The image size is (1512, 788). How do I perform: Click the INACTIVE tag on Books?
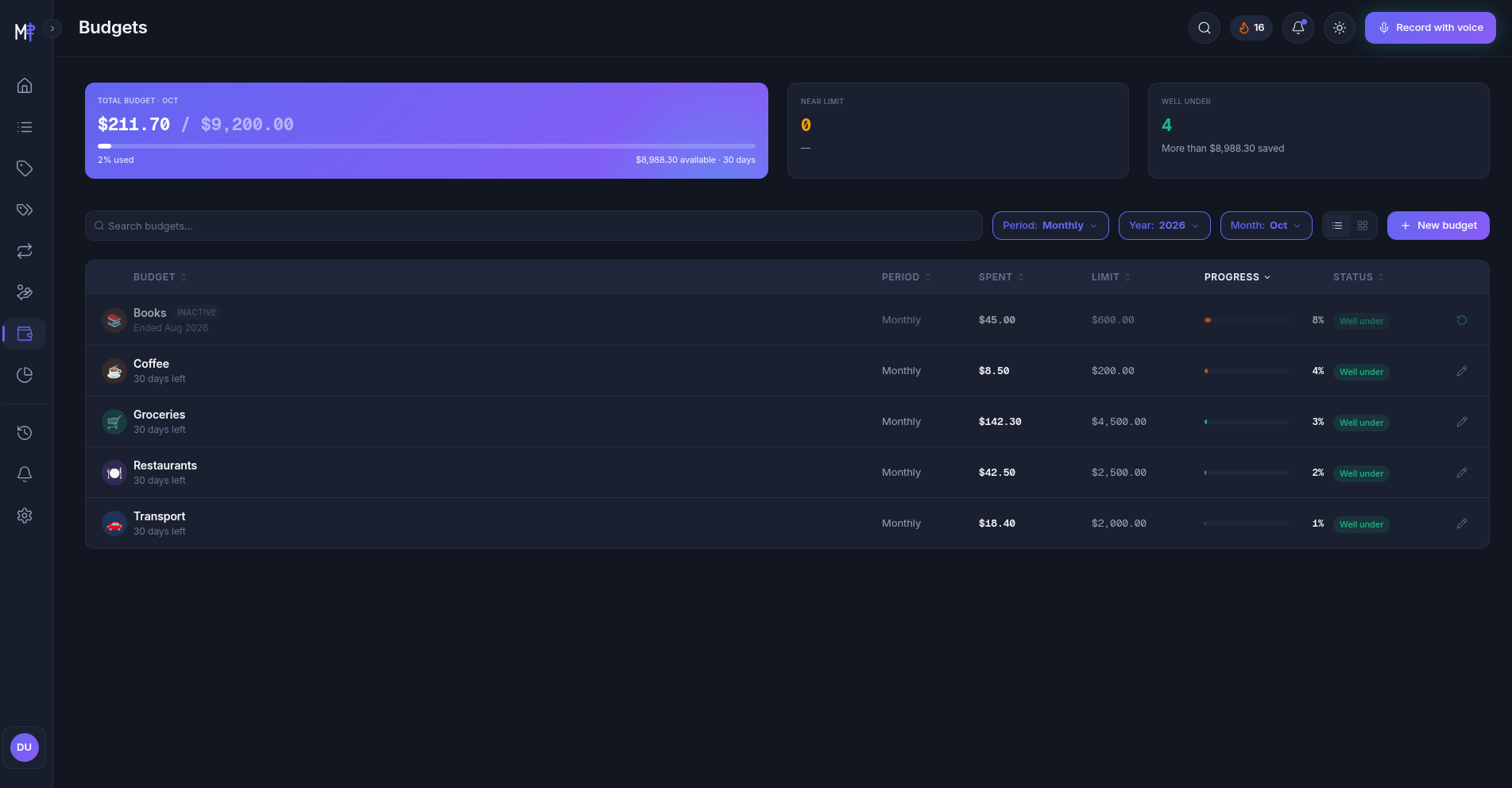coord(196,313)
